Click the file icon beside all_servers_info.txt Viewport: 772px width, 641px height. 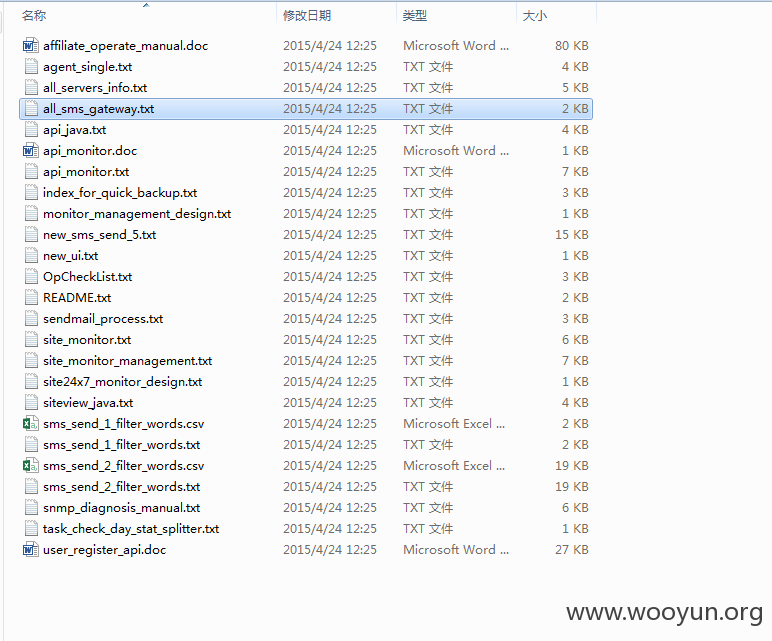pos(31,88)
